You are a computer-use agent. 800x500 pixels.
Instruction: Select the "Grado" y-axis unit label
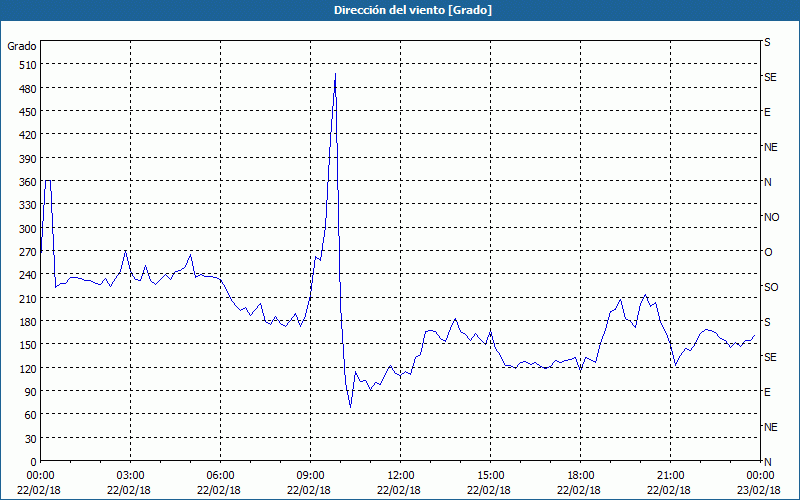22,46
